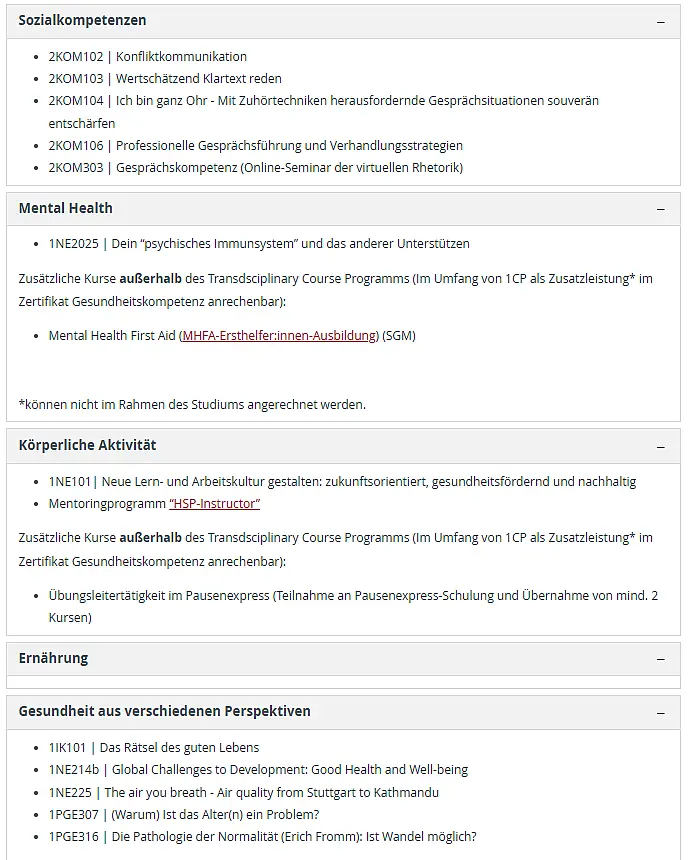Select the 2KOM102 Konfliktkommunikation course entry
The height and width of the screenshot is (860, 690).
pyautogui.click(x=148, y=56)
